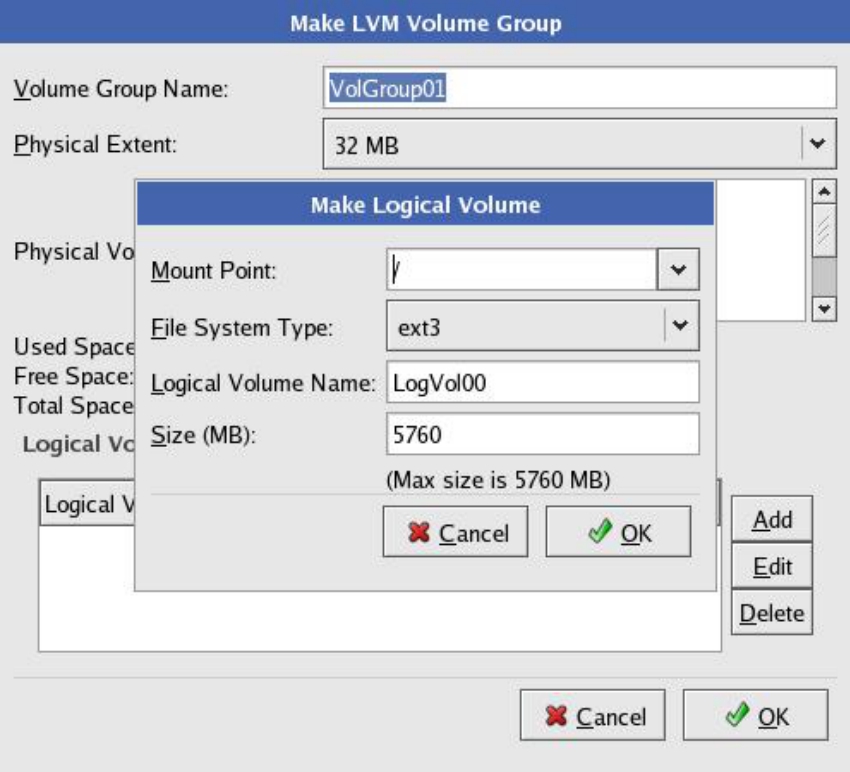850x772 pixels.
Task: Open the Physical Extent dropdown arrow
Action: pos(818,145)
